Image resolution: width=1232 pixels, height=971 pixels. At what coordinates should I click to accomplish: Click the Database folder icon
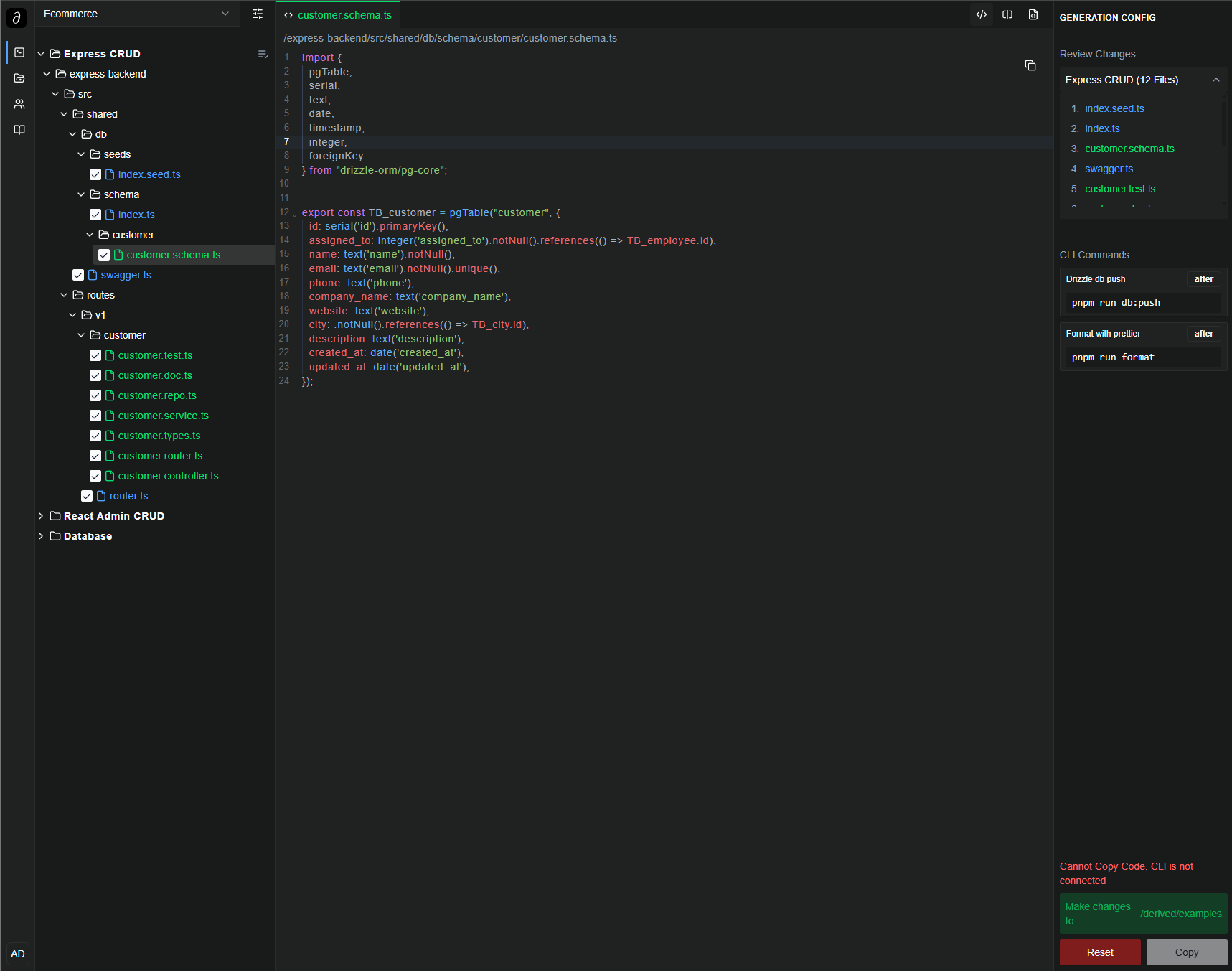[x=55, y=536]
